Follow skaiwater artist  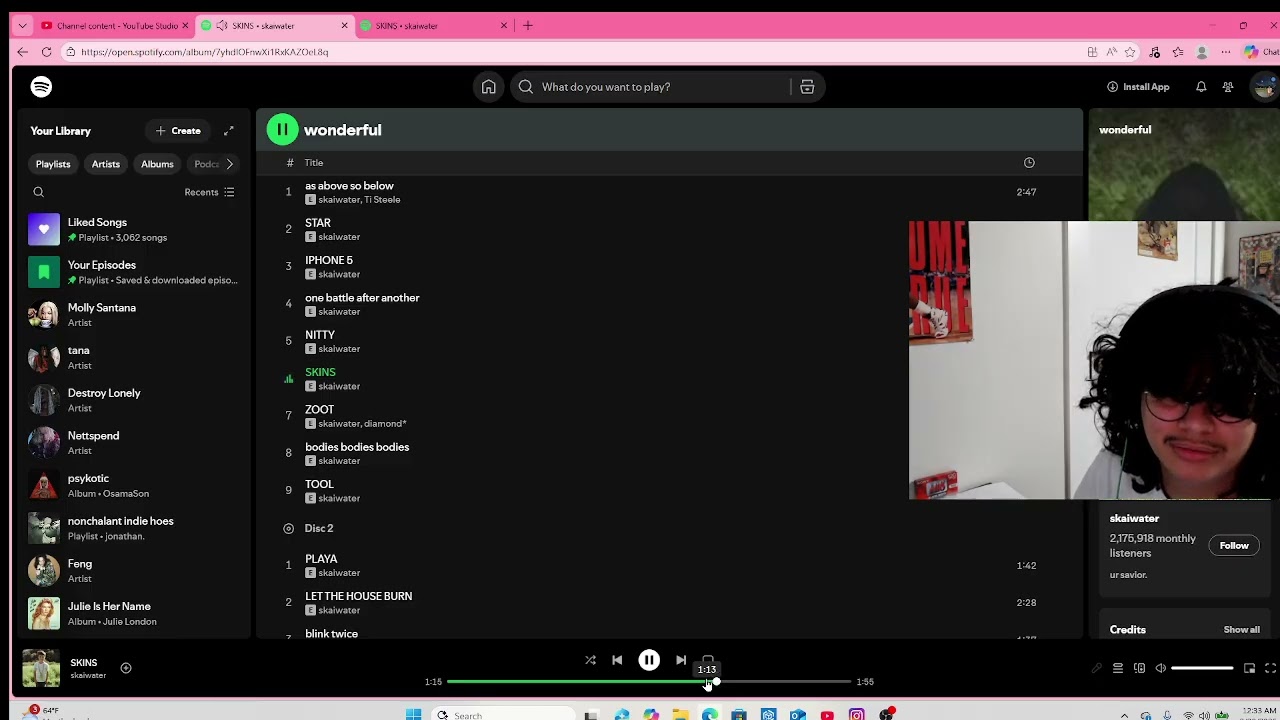point(1234,546)
